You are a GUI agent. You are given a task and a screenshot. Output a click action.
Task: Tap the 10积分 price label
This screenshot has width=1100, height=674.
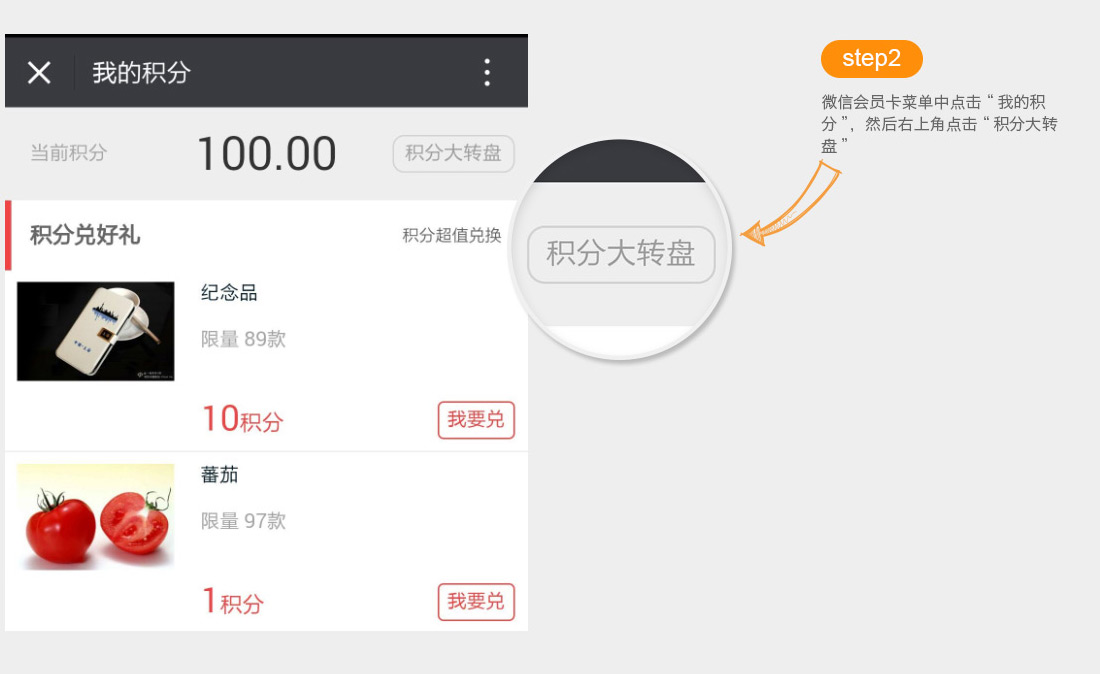(x=242, y=419)
